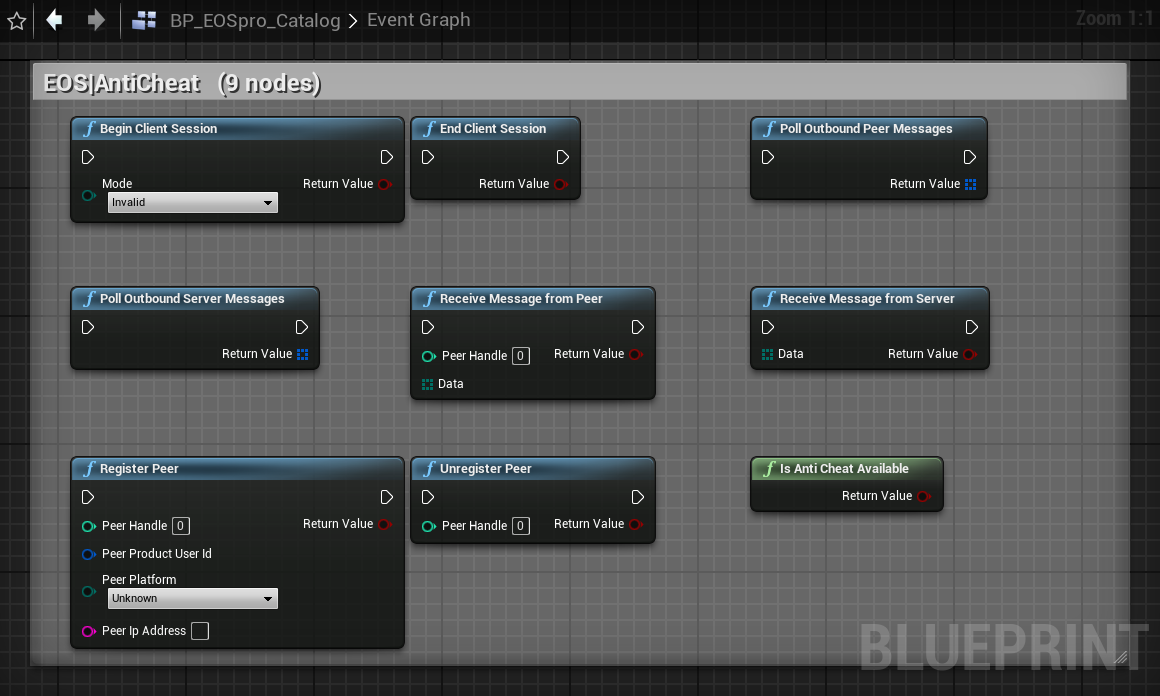Click Receive Message from Server Return Value pin
Image resolution: width=1160 pixels, height=696 pixels.
coord(970,354)
